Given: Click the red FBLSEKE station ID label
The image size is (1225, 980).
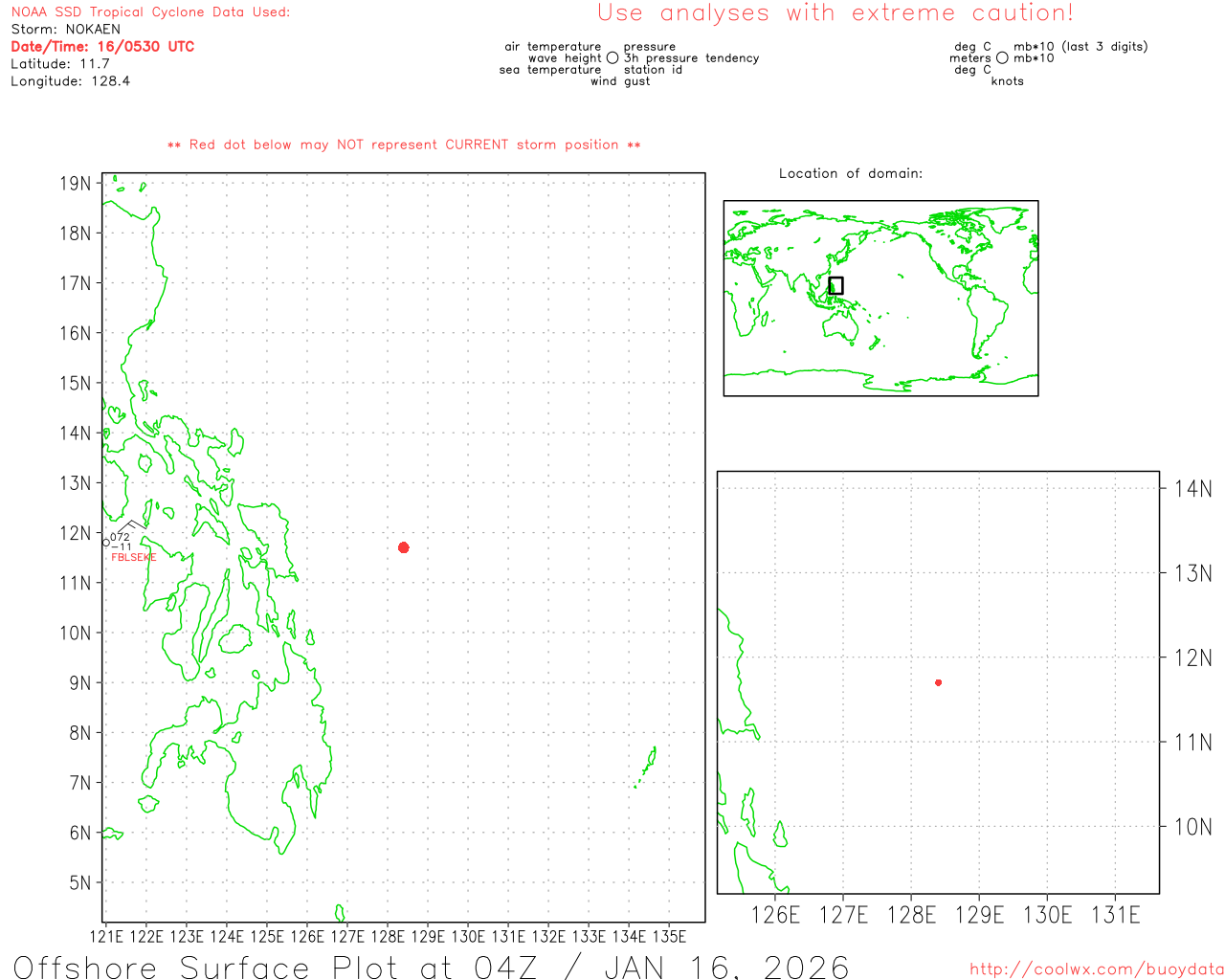Looking at the screenshot, I should [133, 557].
